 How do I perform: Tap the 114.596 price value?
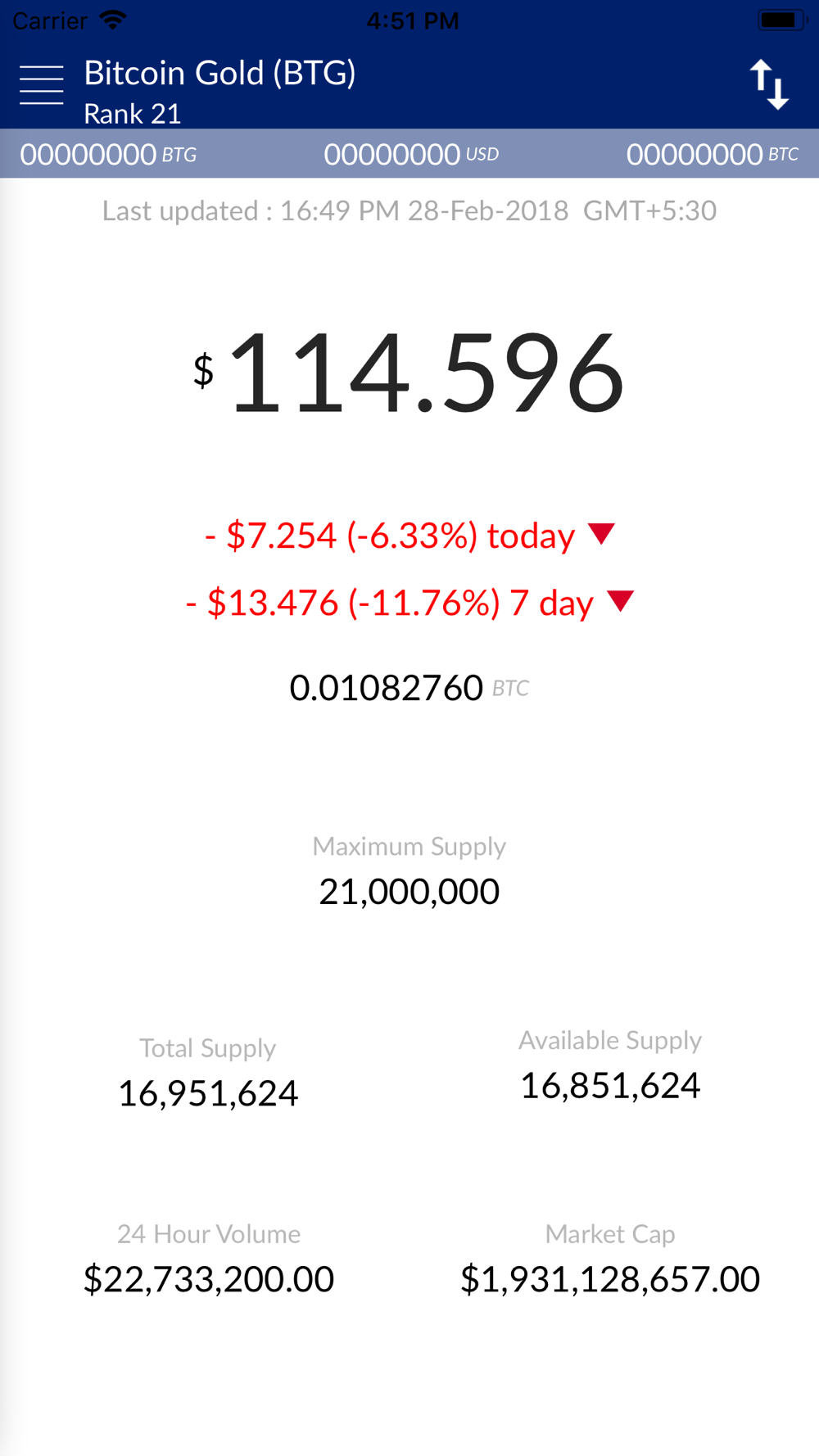427,373
